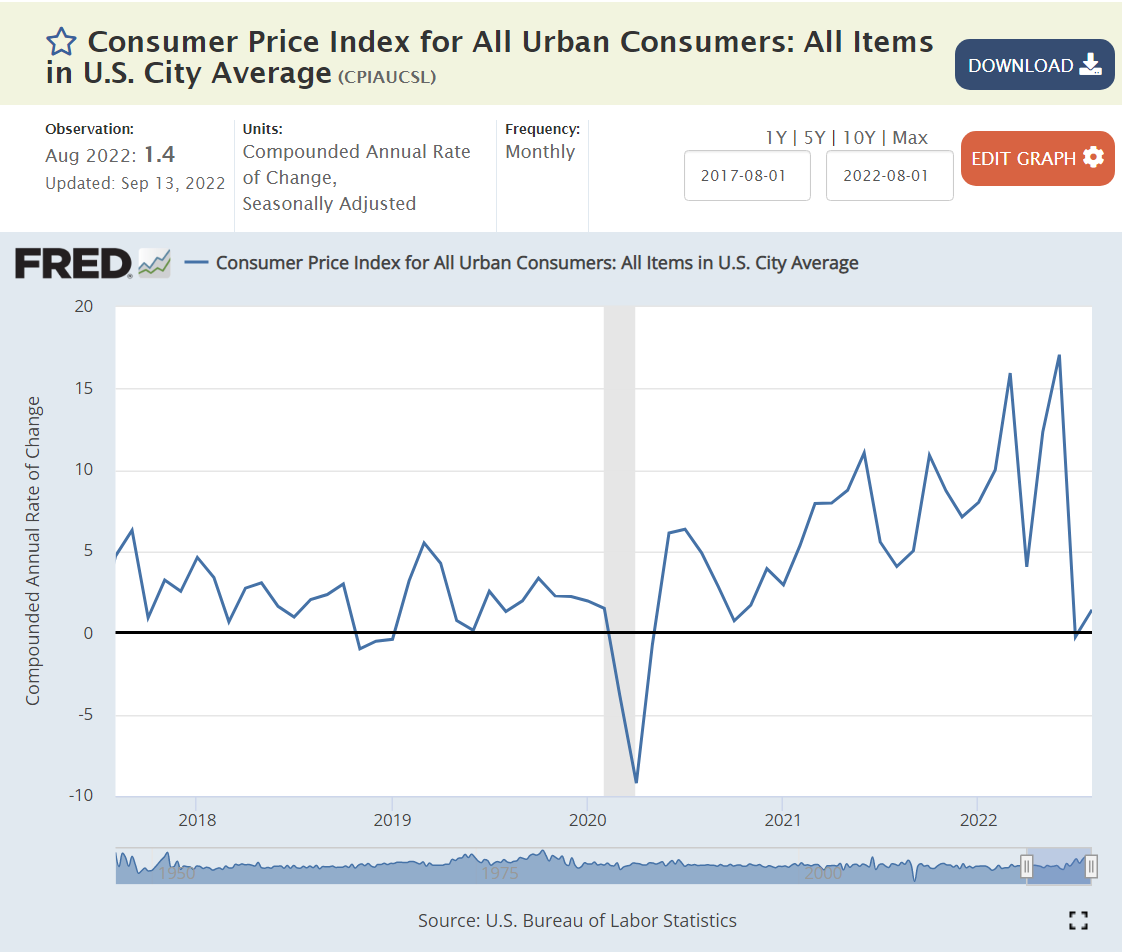
Task: Click the blue legend line swatch
Action: pyautogui.click(x=197, y=263)
